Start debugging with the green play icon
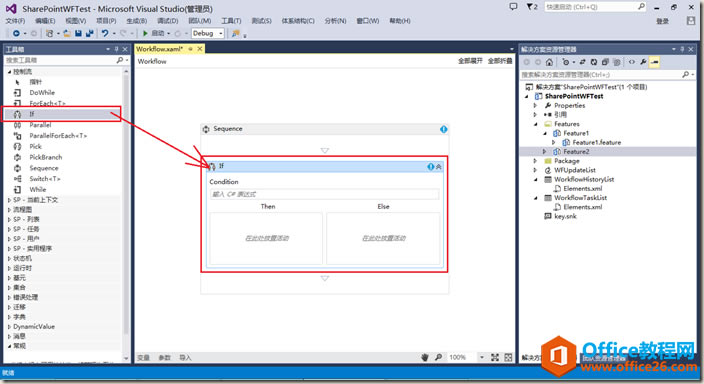This screenshot has width=704, height=384. 145,33
